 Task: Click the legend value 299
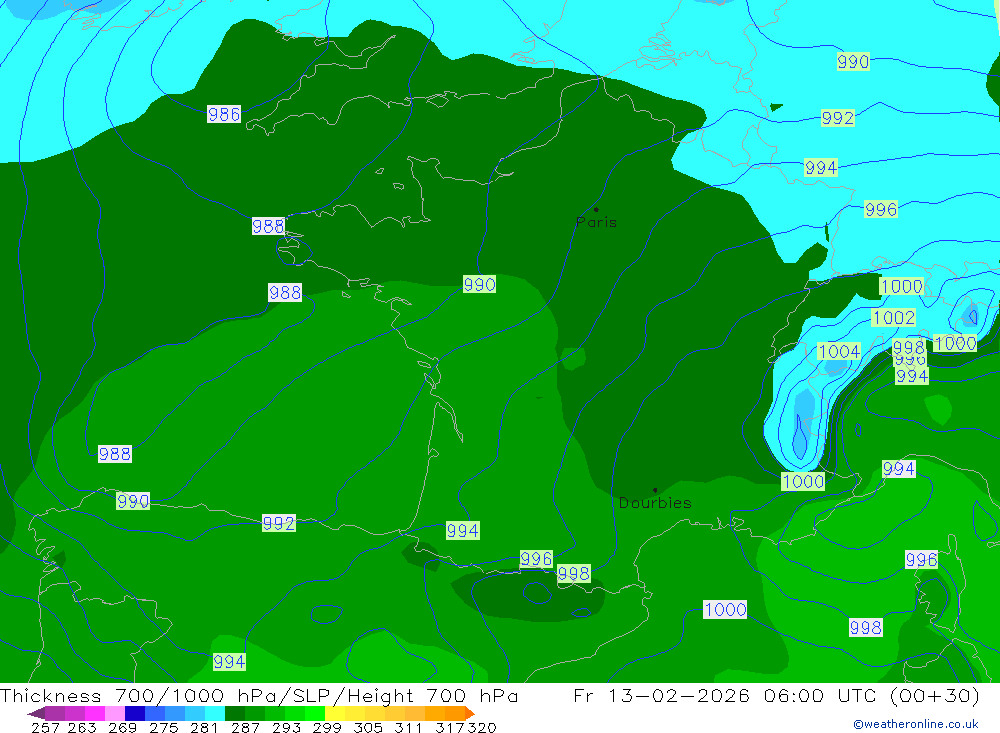(x=327, y=727)
